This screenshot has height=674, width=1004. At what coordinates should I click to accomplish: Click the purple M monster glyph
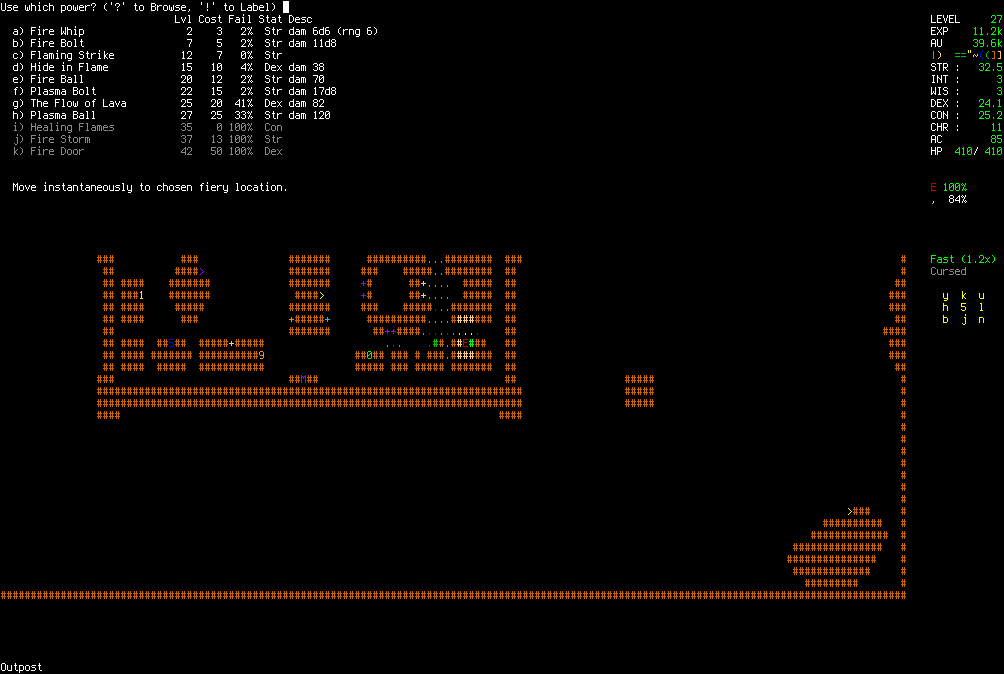click(x=304, y=380)
